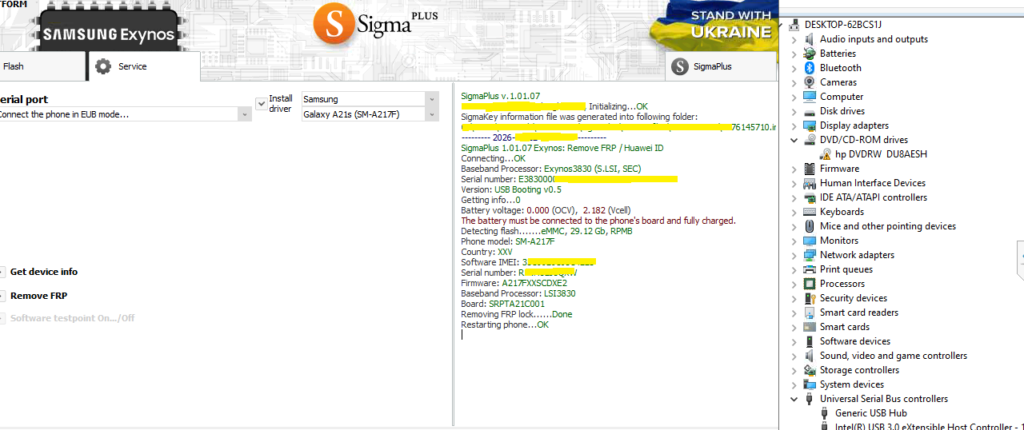
Task: Click the Service tab gear icon
Action: pyautogui.click(x=103, y=67)
